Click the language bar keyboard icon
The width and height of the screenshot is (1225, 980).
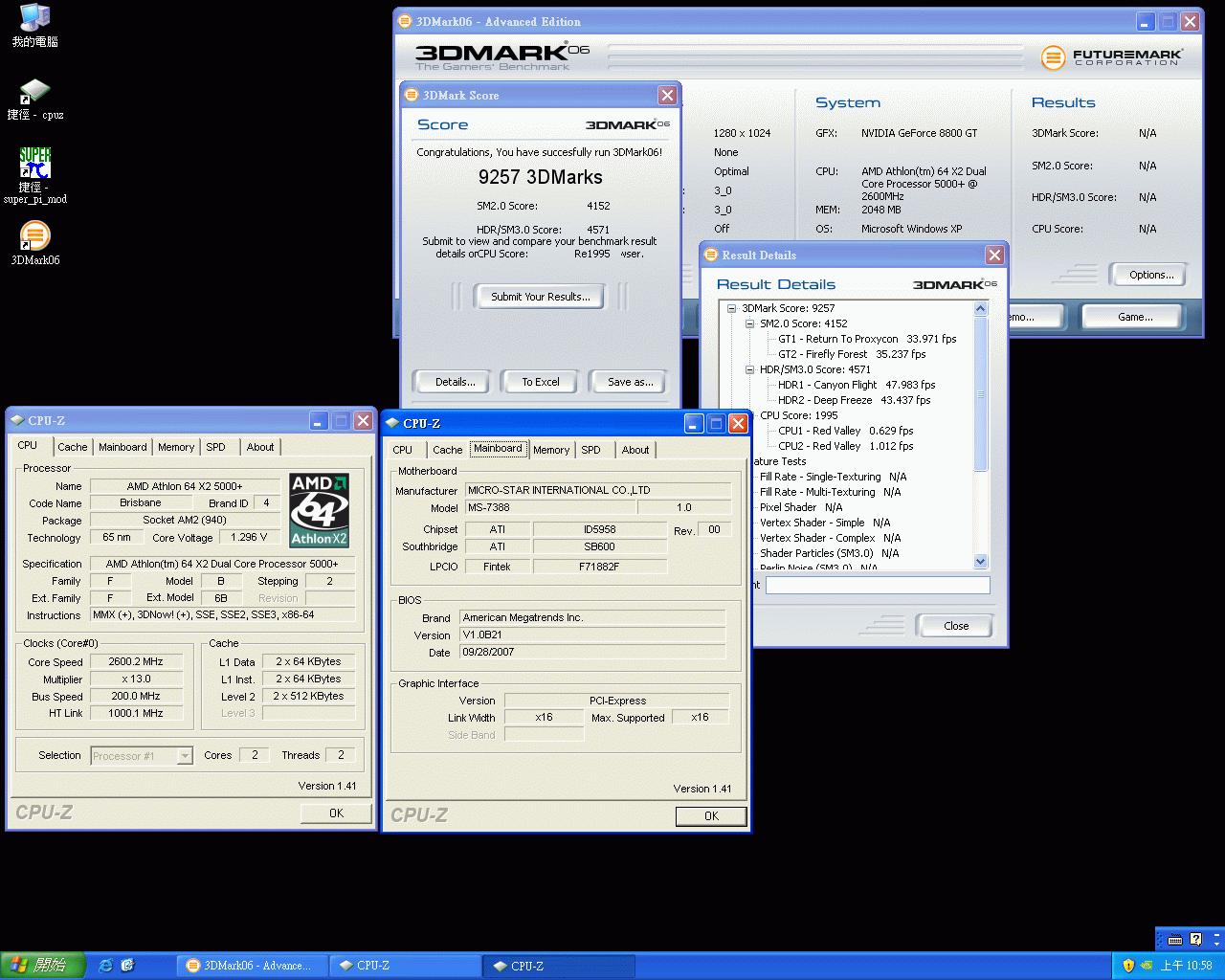pyautogui.click(x=1175, y=939)
